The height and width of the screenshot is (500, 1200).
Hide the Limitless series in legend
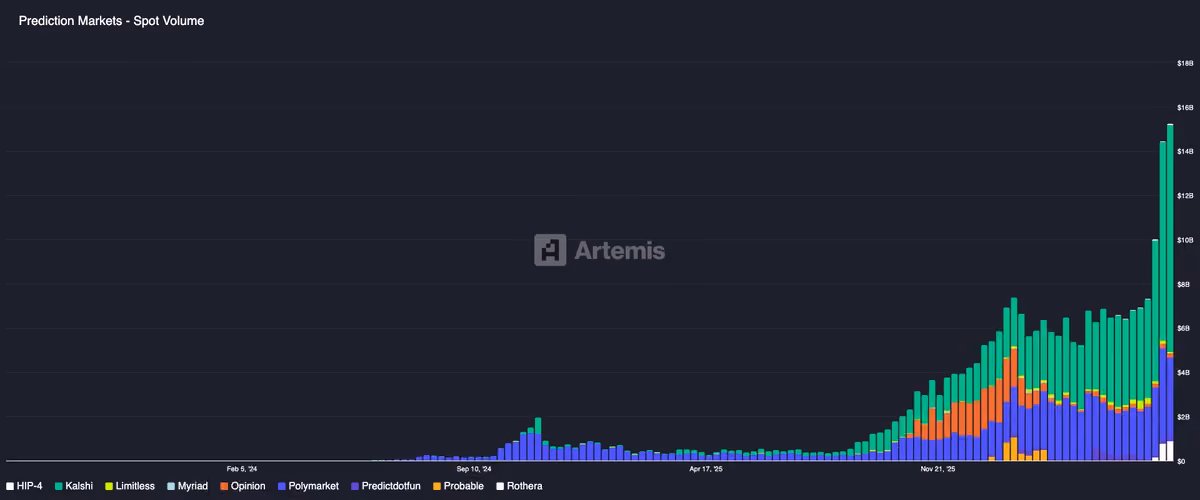pyautogui.click(x=129, y=485)
